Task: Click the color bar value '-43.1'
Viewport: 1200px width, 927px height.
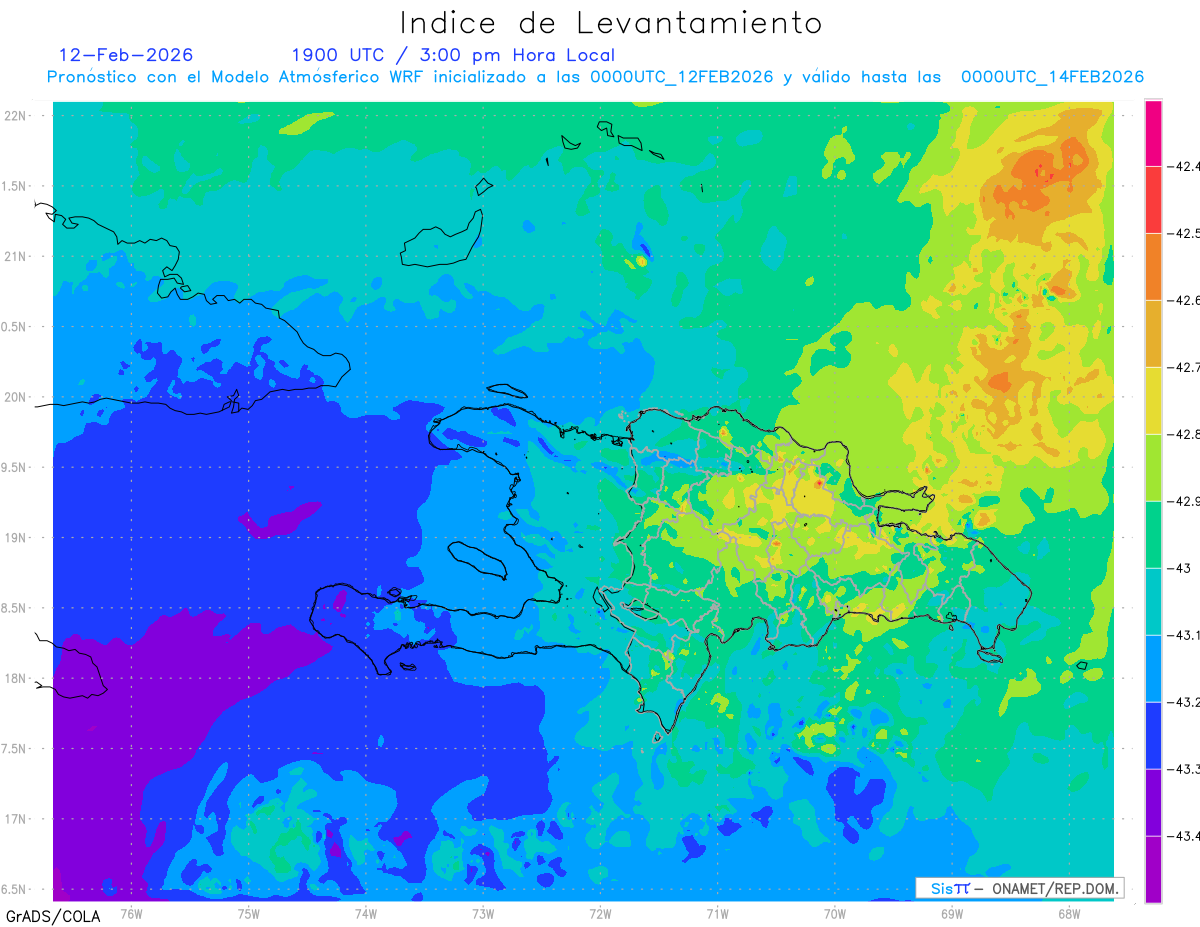Action: click(x=1182, y=635)
